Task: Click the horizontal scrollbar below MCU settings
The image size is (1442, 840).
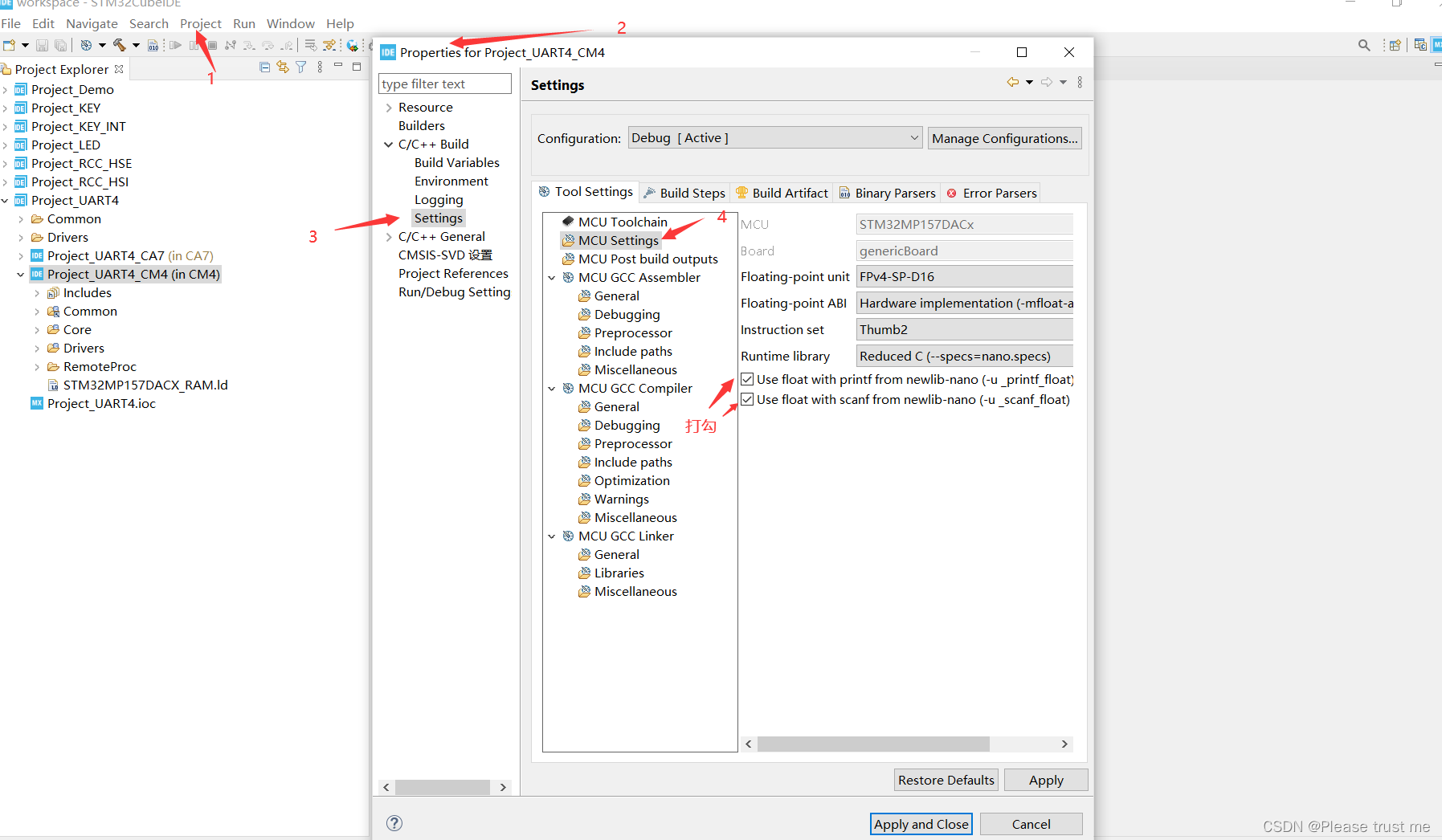Action: (873, 744)
